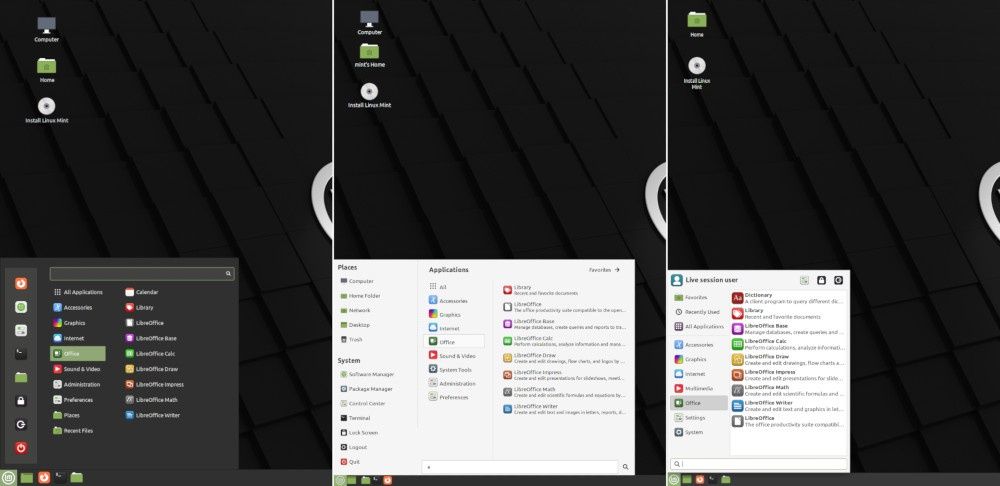
Task: Click Lock Screen under System heading
Action: [359, 432]
